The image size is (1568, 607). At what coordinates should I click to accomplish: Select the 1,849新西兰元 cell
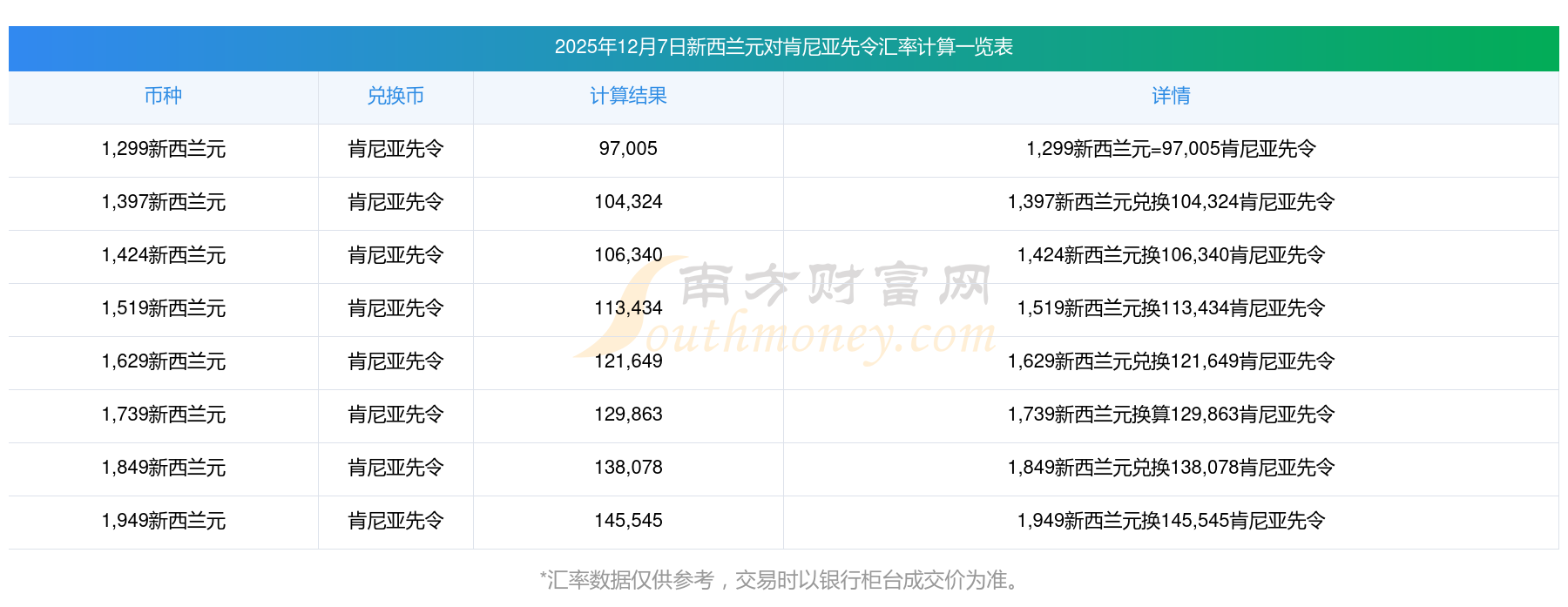pyautogui.click(x=163, y=468)
